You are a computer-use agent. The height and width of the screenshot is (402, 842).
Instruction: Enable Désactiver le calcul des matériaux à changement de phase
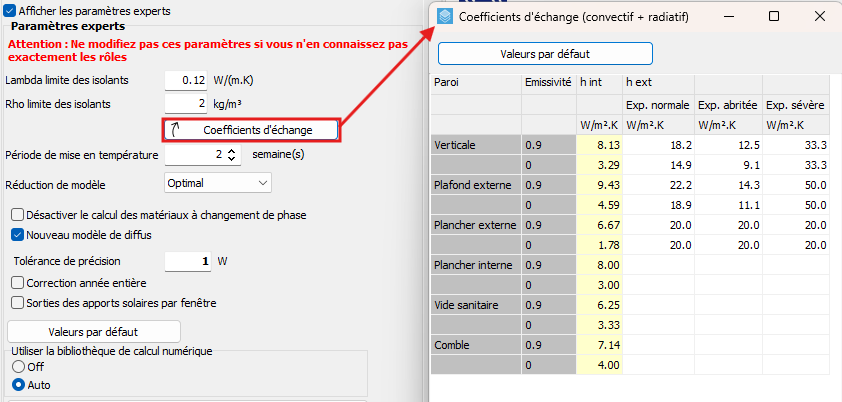pyautogui.click(x=18, y=215)
